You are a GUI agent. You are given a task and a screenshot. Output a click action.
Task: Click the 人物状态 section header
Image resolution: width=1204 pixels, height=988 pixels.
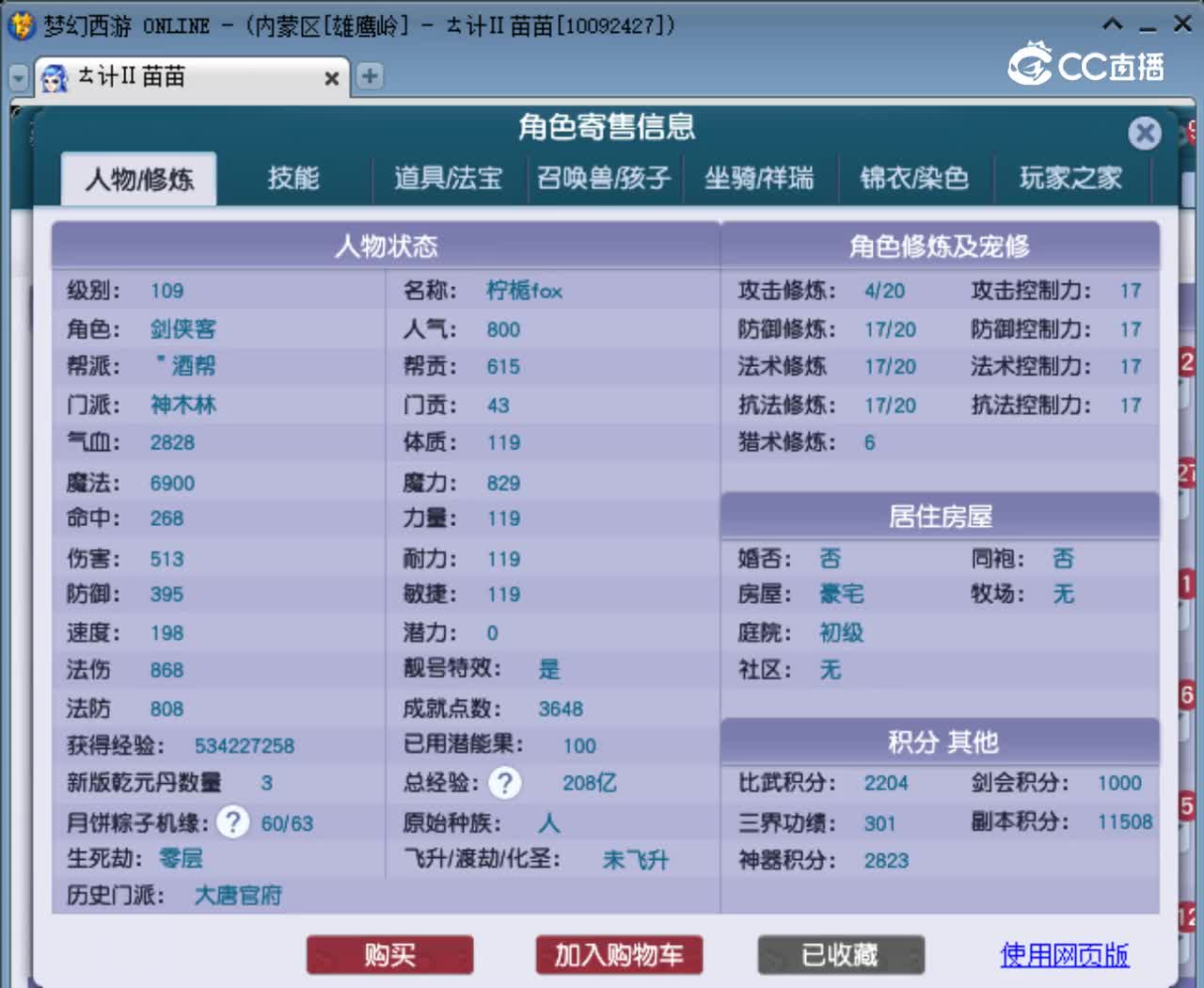387,247
